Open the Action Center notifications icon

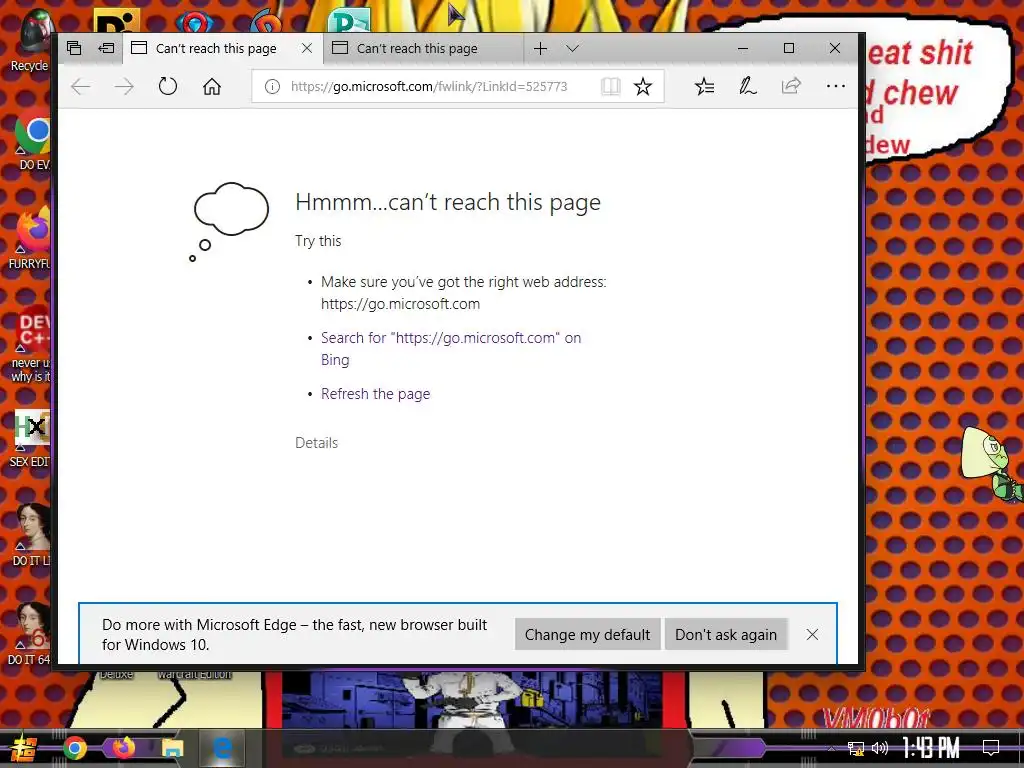click(x=991, y=748)
